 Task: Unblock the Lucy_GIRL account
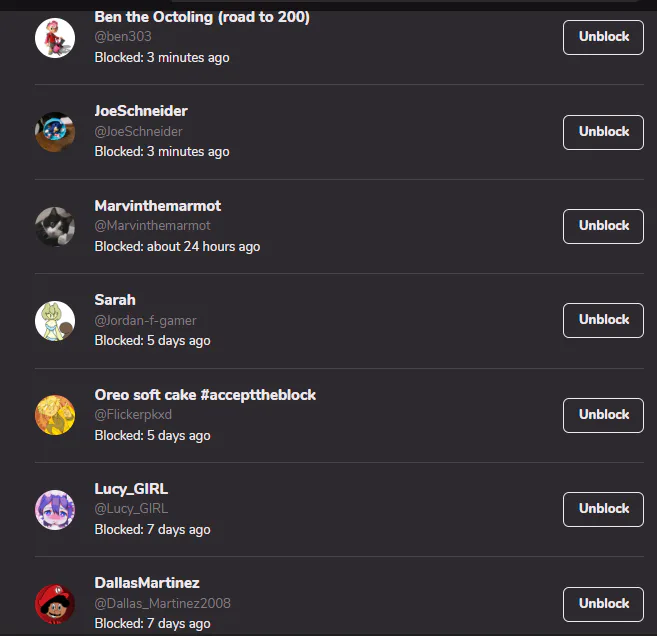603,508
